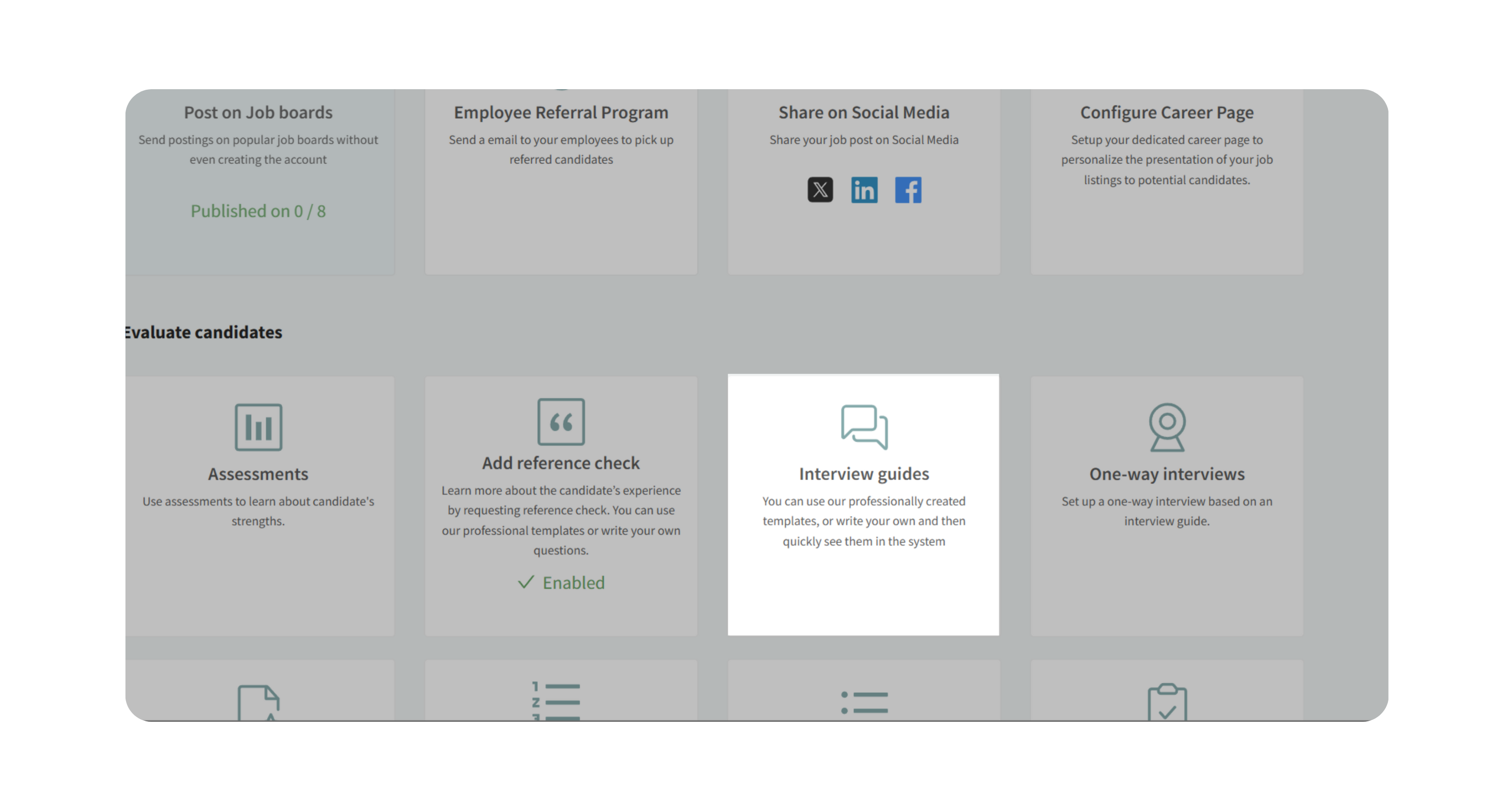Toggle the Enabled status on reference check
1512x811 pixels.
561,583
